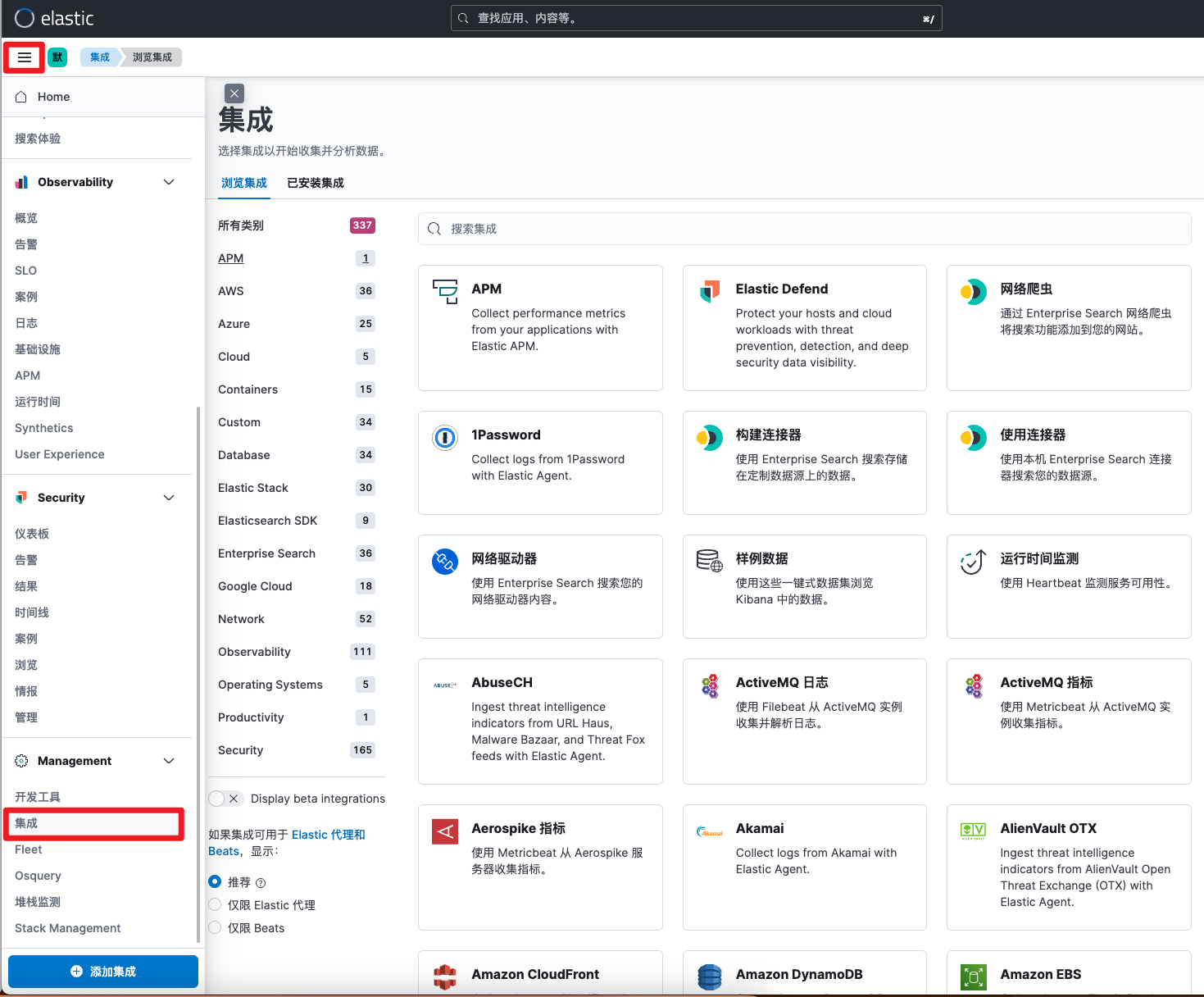Viewport: 1204px width, 997px height.
Task: Filter by the Enterprise Search category
Action: click(x=296, y=553)
